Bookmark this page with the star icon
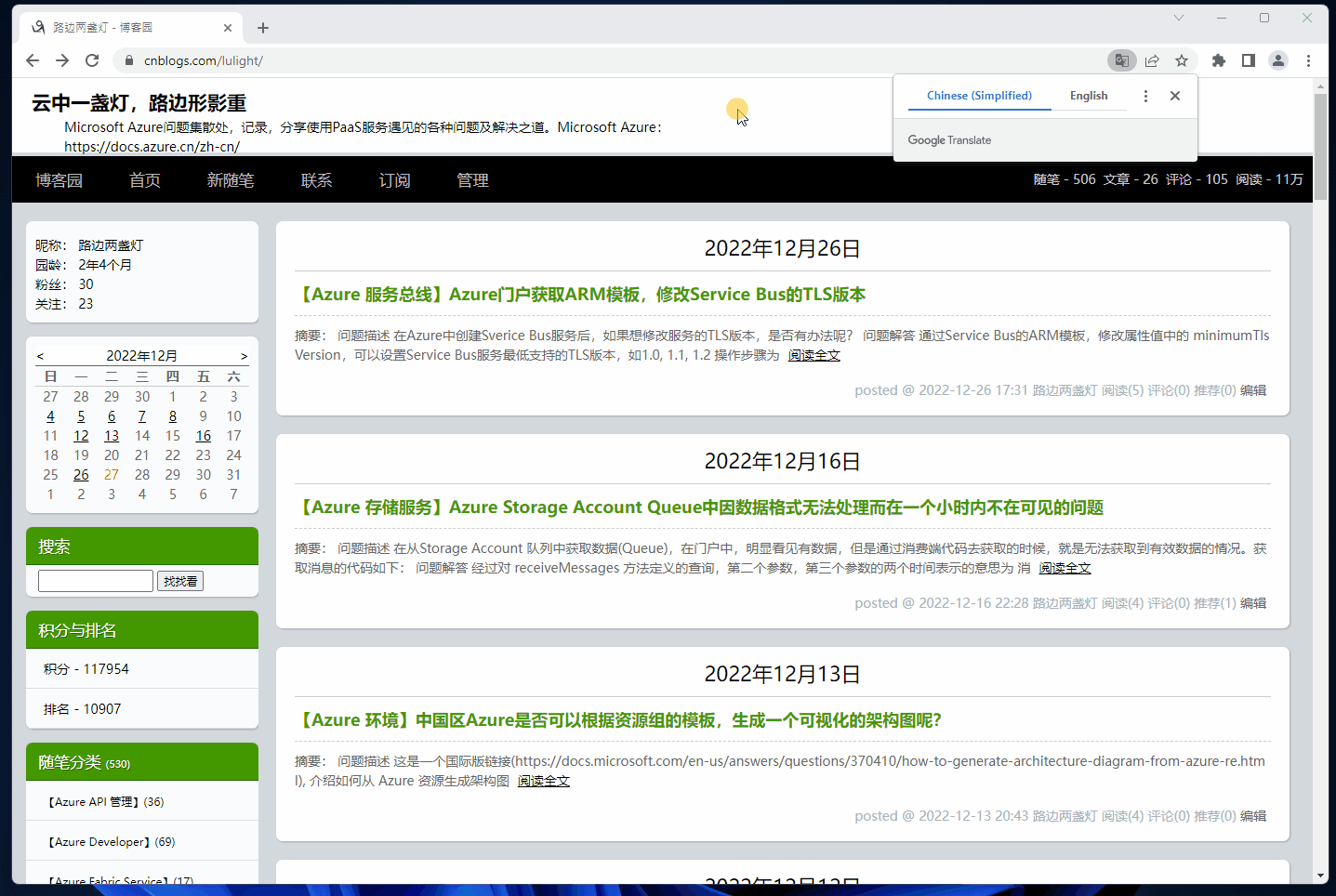This screenshot has width=1336, height=896. (1182, 60)
